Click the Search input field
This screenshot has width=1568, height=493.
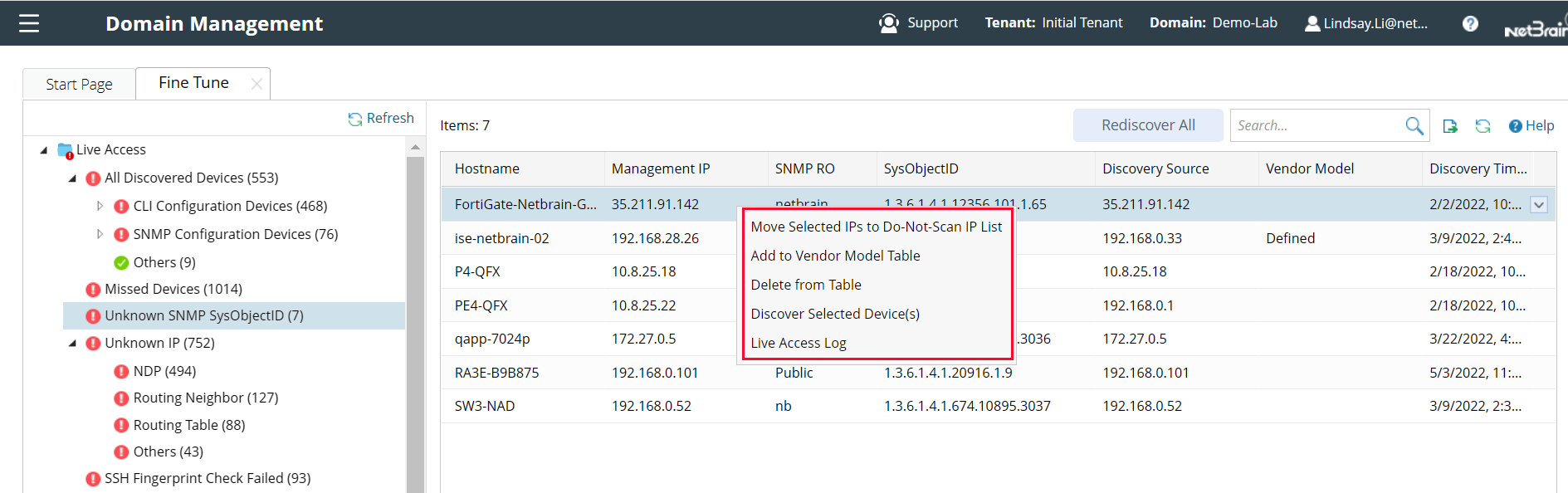[x=1314, y=125]
